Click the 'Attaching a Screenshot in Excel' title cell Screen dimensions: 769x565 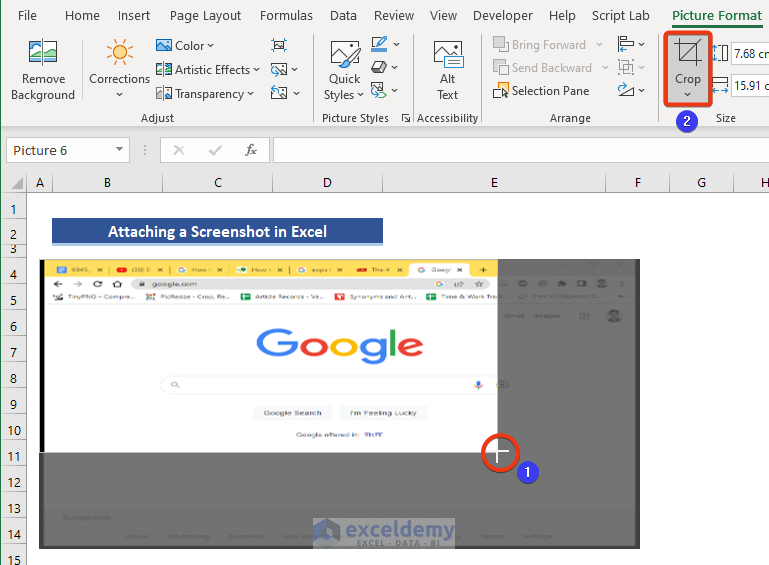217,231
